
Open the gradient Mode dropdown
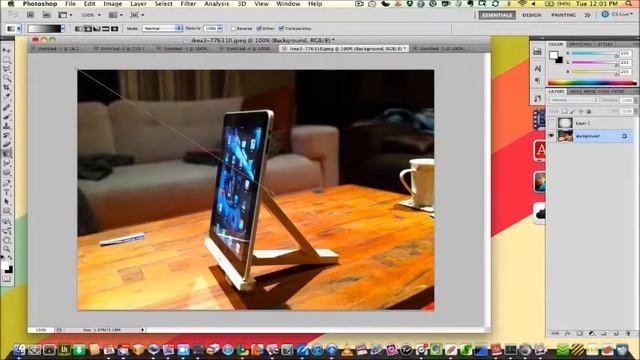[162, 29]
